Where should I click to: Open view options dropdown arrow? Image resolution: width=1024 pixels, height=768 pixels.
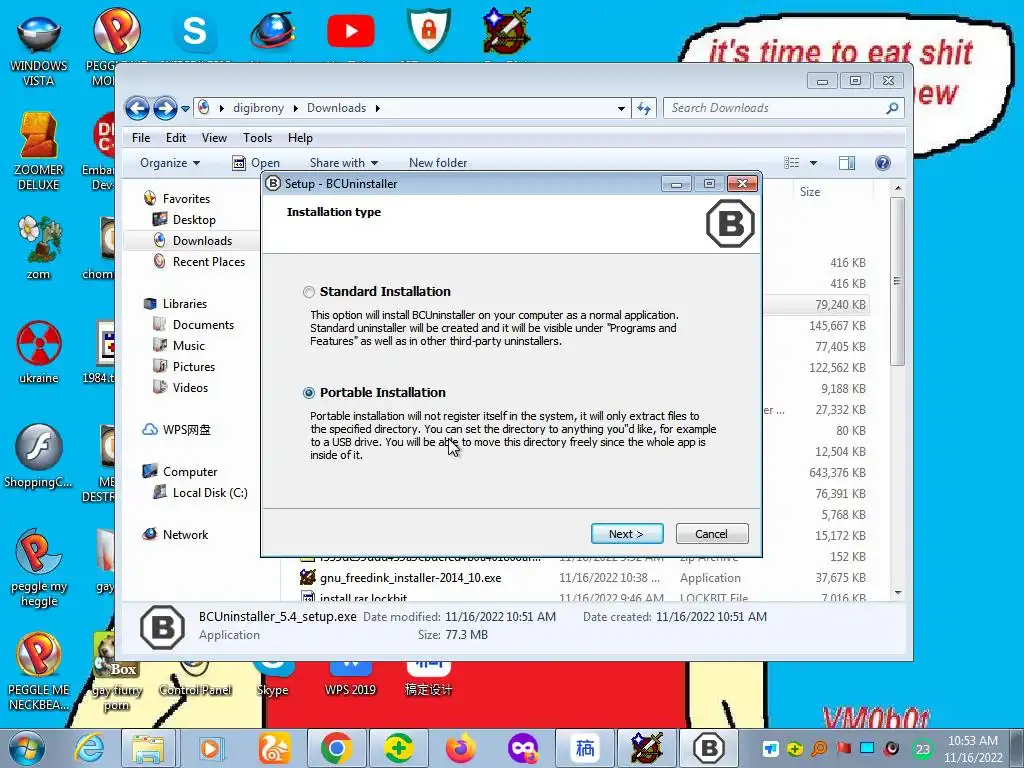(813, 163)
